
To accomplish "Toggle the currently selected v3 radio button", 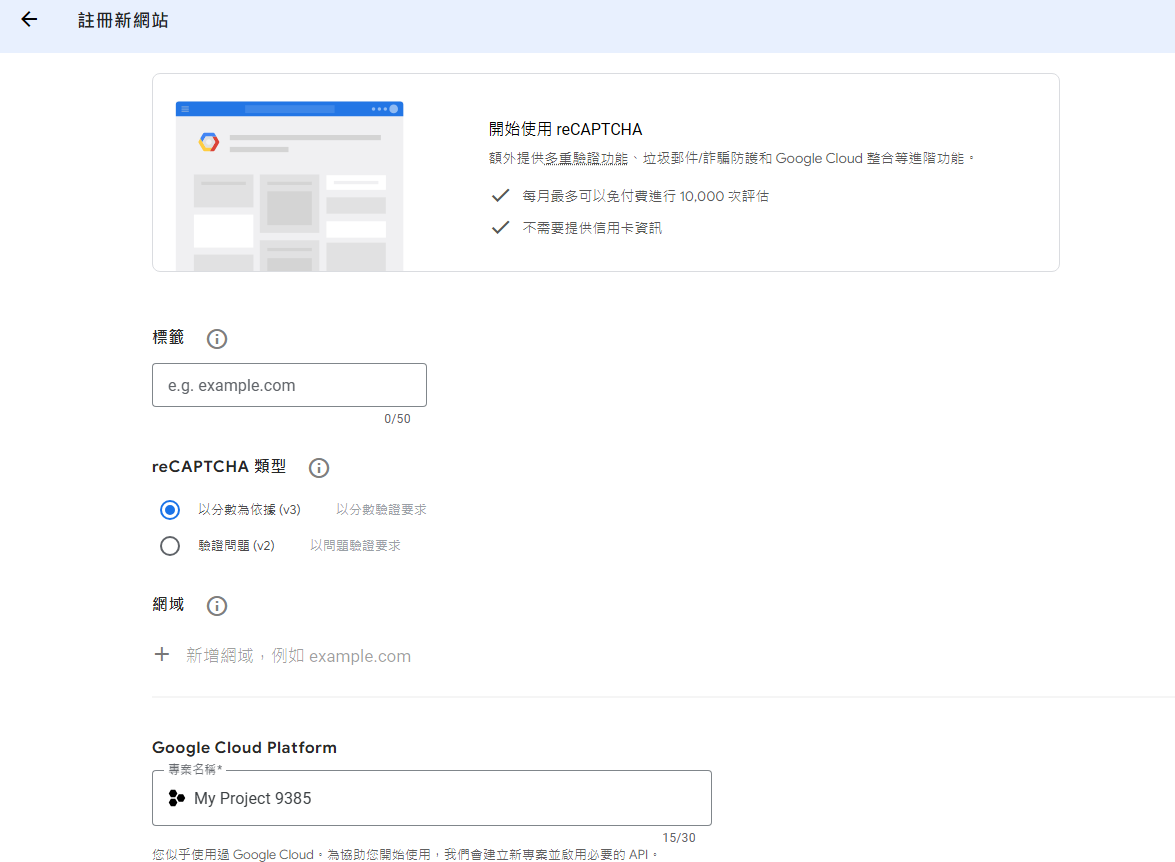I will 169,509.
